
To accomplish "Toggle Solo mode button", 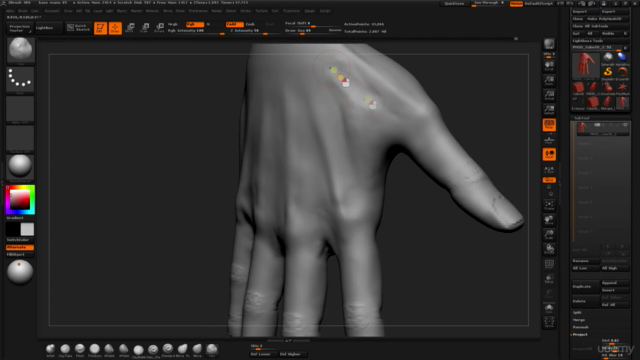I will click(x=549, y=308).
